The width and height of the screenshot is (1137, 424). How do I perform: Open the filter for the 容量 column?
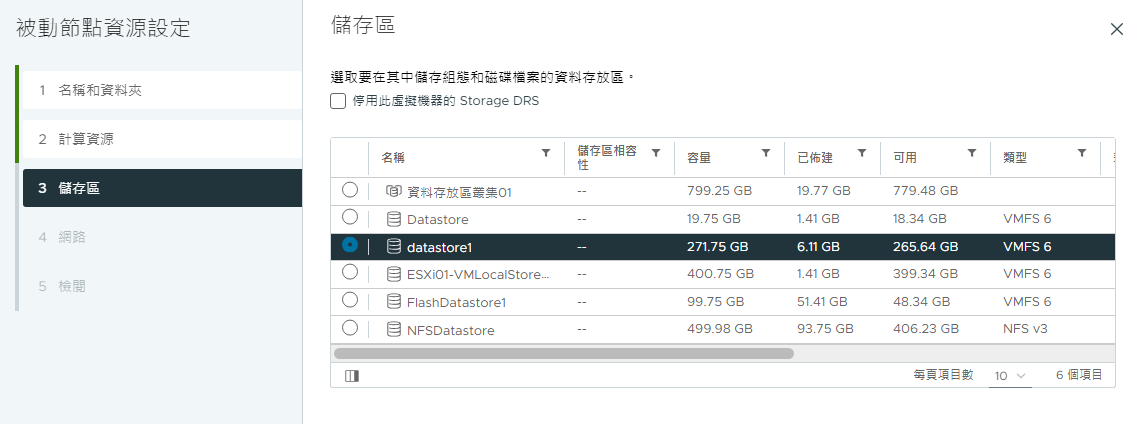[766, 153]
